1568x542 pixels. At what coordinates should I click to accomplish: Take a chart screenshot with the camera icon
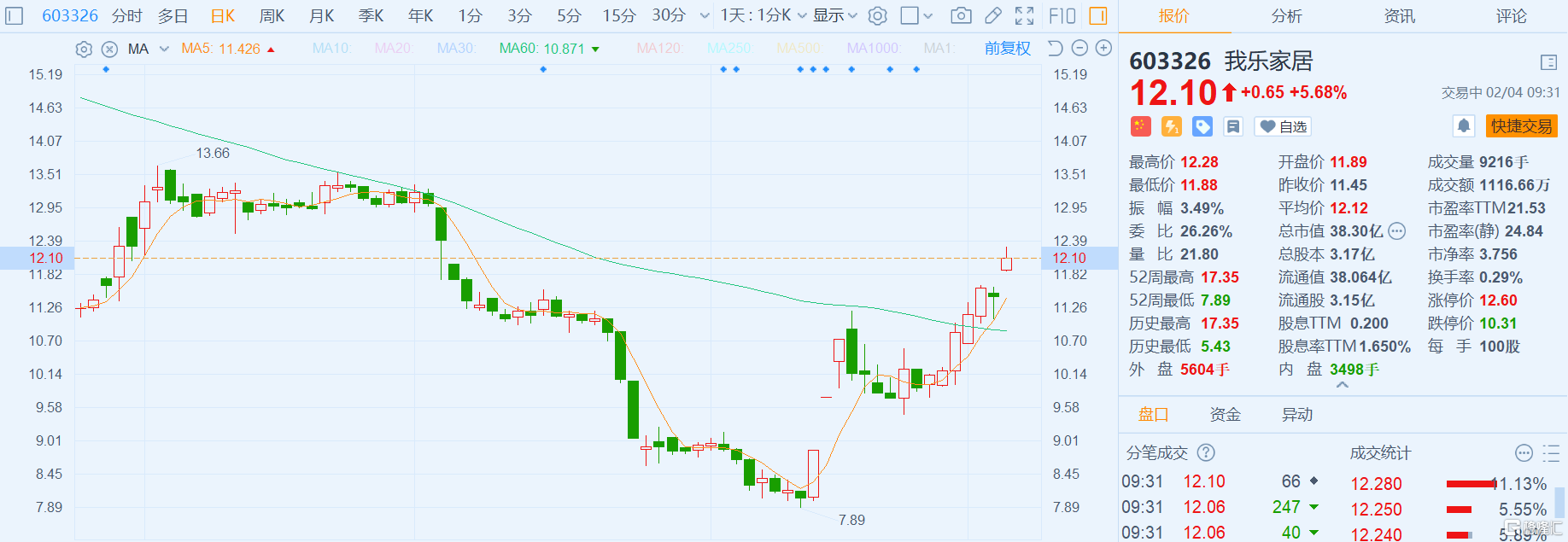[961, 15]
